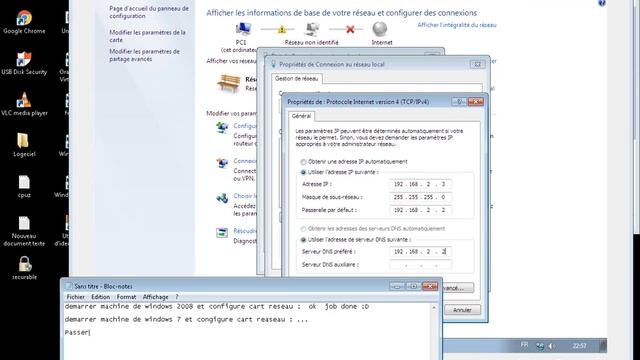Image resolution: width=640 pixels, height=360 pixels.
Task: Open Affichage menu in Bloc-notes
Action: (156, 297)
